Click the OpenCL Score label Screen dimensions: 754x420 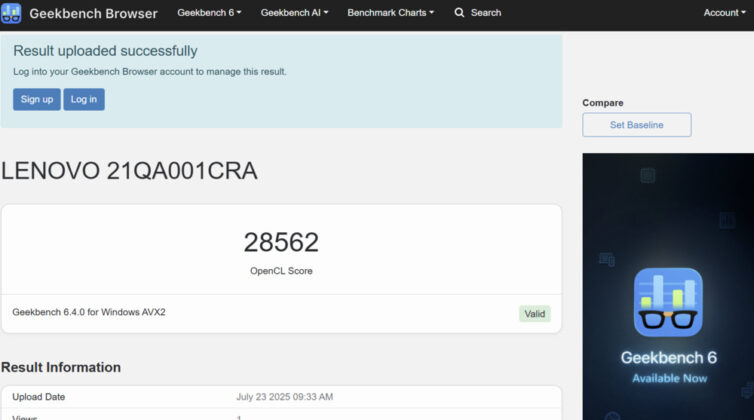(281, 271)
